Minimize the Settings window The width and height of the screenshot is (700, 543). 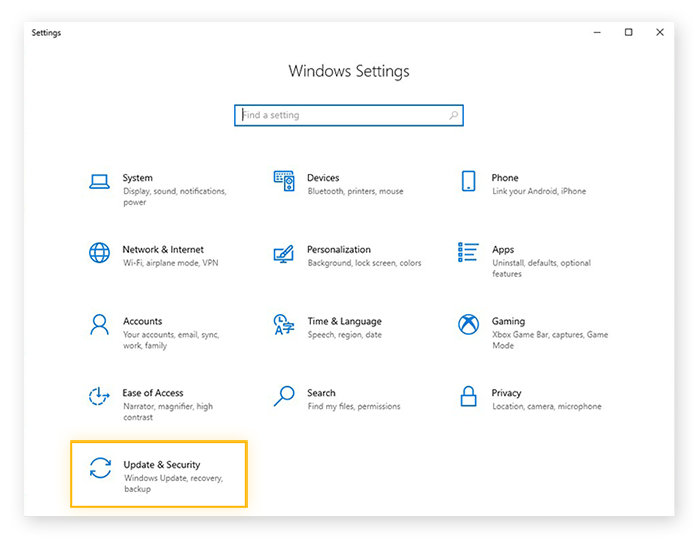(x=597, y=32)
